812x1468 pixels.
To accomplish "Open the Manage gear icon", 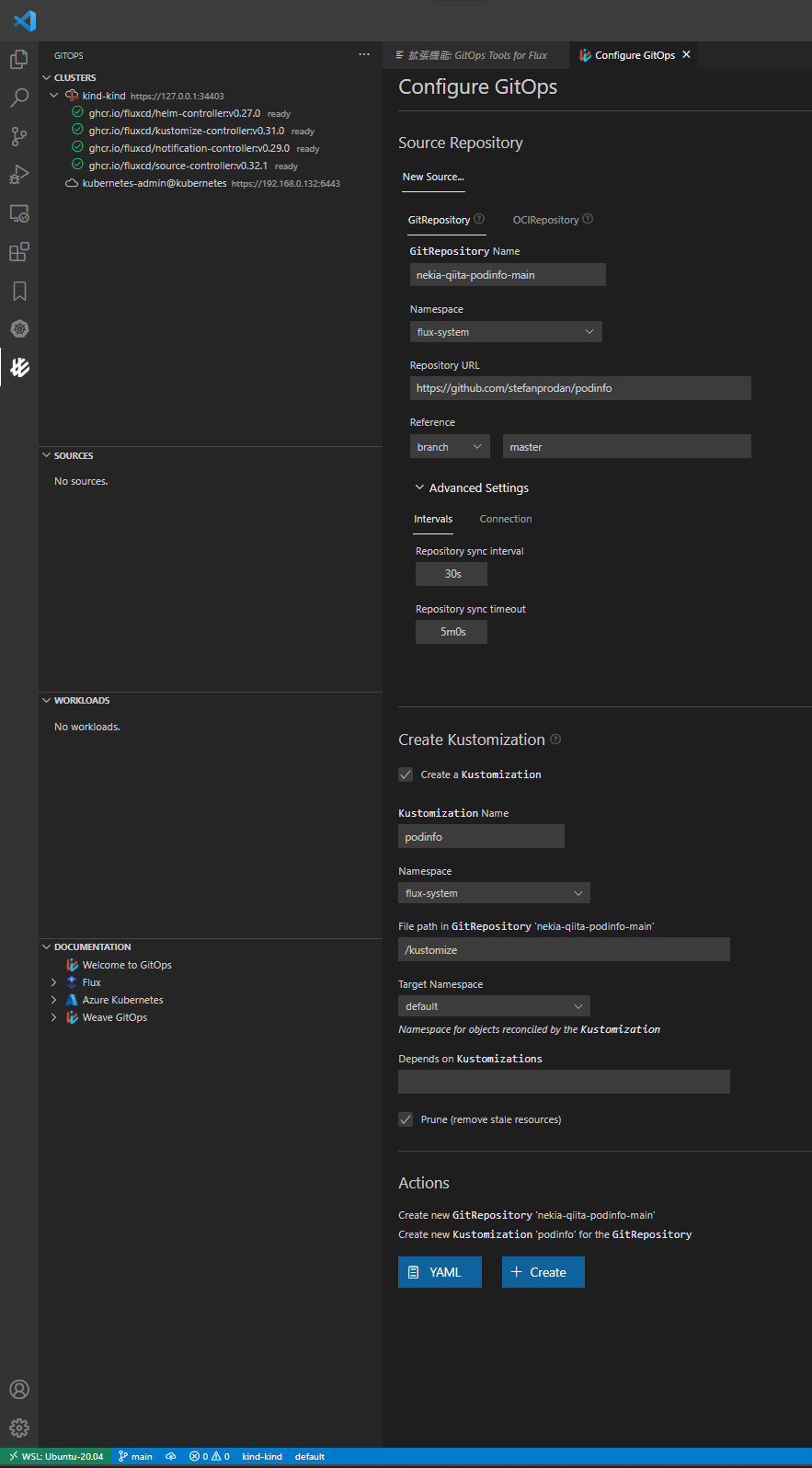I will coord(19,1428).
